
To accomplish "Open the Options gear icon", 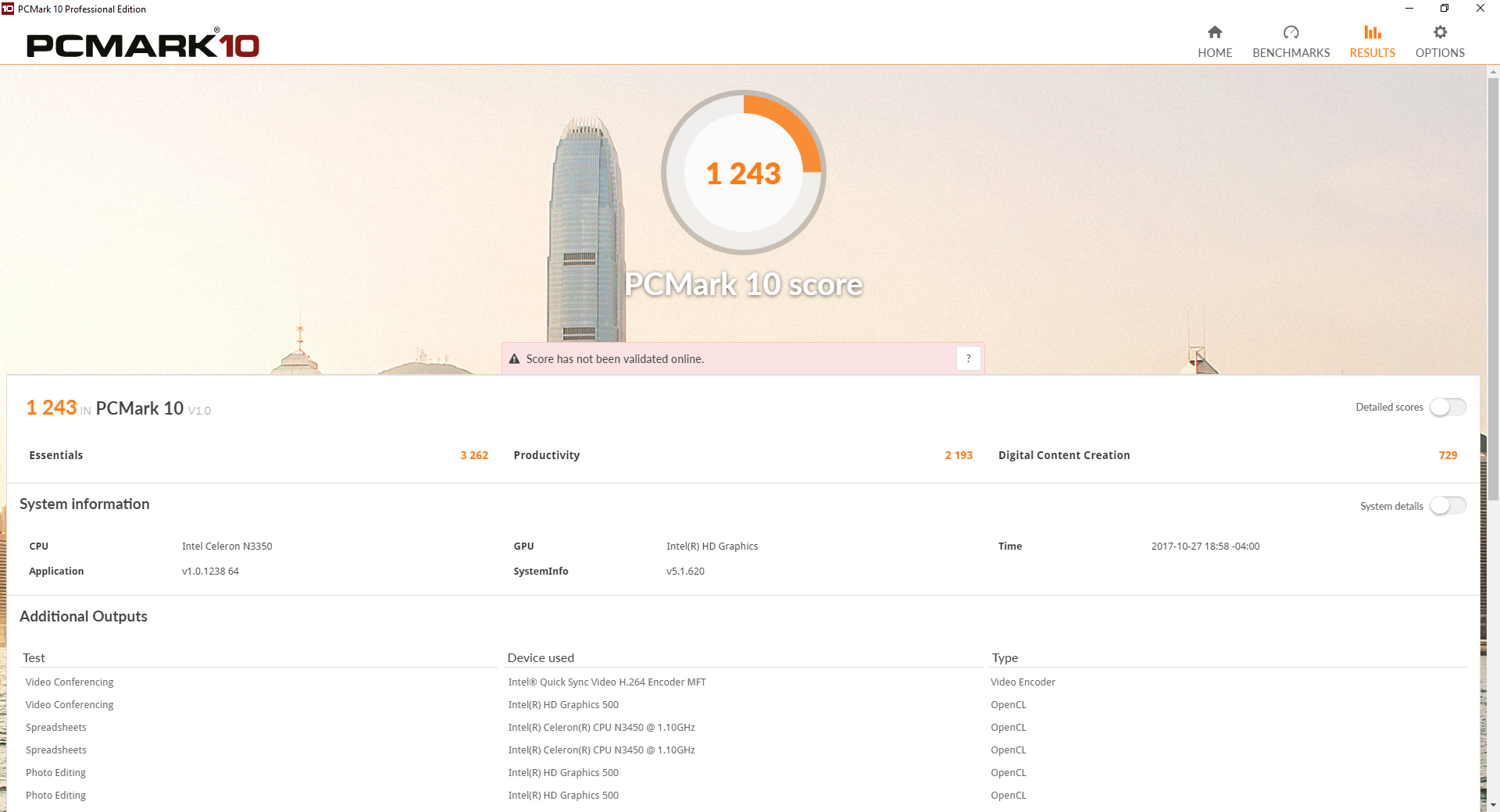I will (1440, 32).
